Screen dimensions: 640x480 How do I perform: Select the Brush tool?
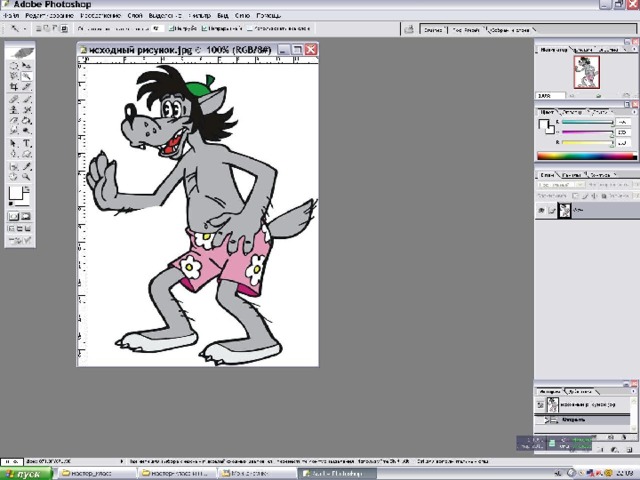coord(27,99)
